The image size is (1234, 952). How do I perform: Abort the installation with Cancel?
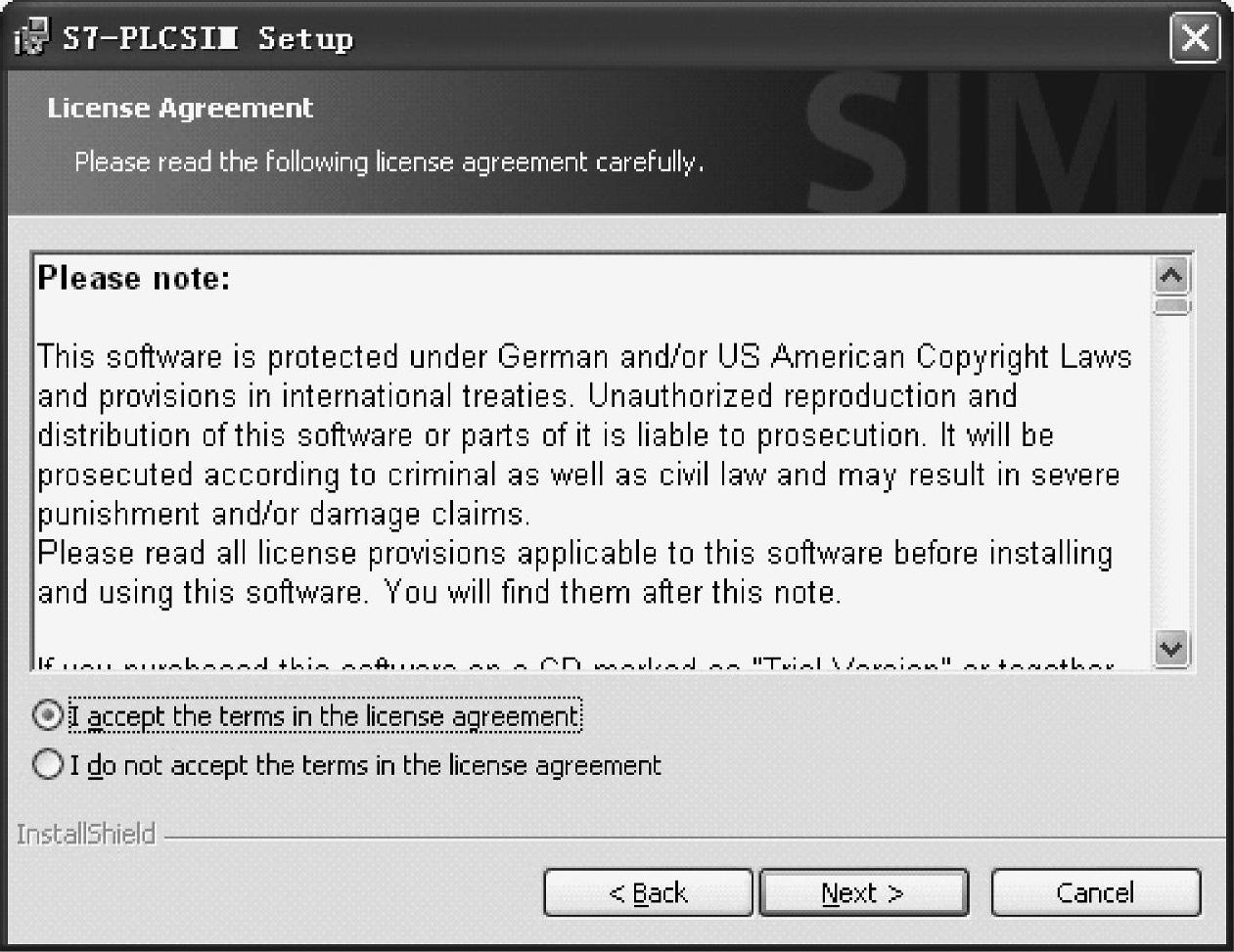(x=1095, y=892)
